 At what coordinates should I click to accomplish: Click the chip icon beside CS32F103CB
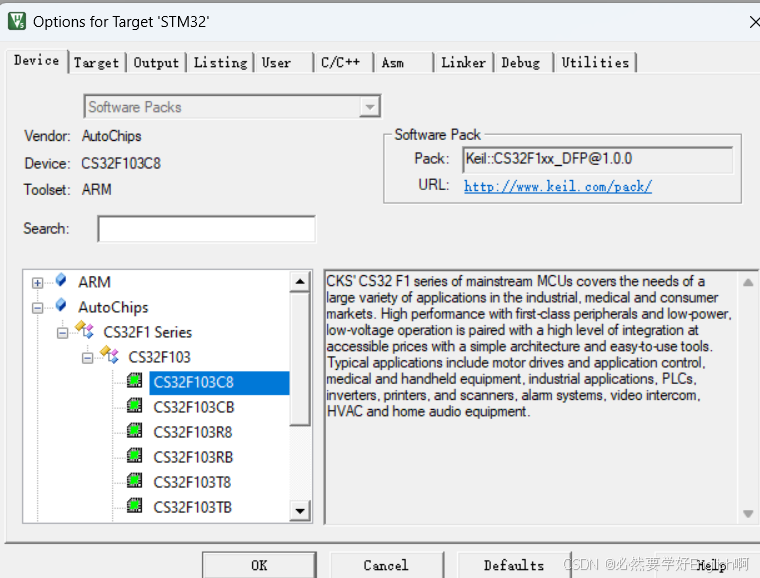pos(134,405)
